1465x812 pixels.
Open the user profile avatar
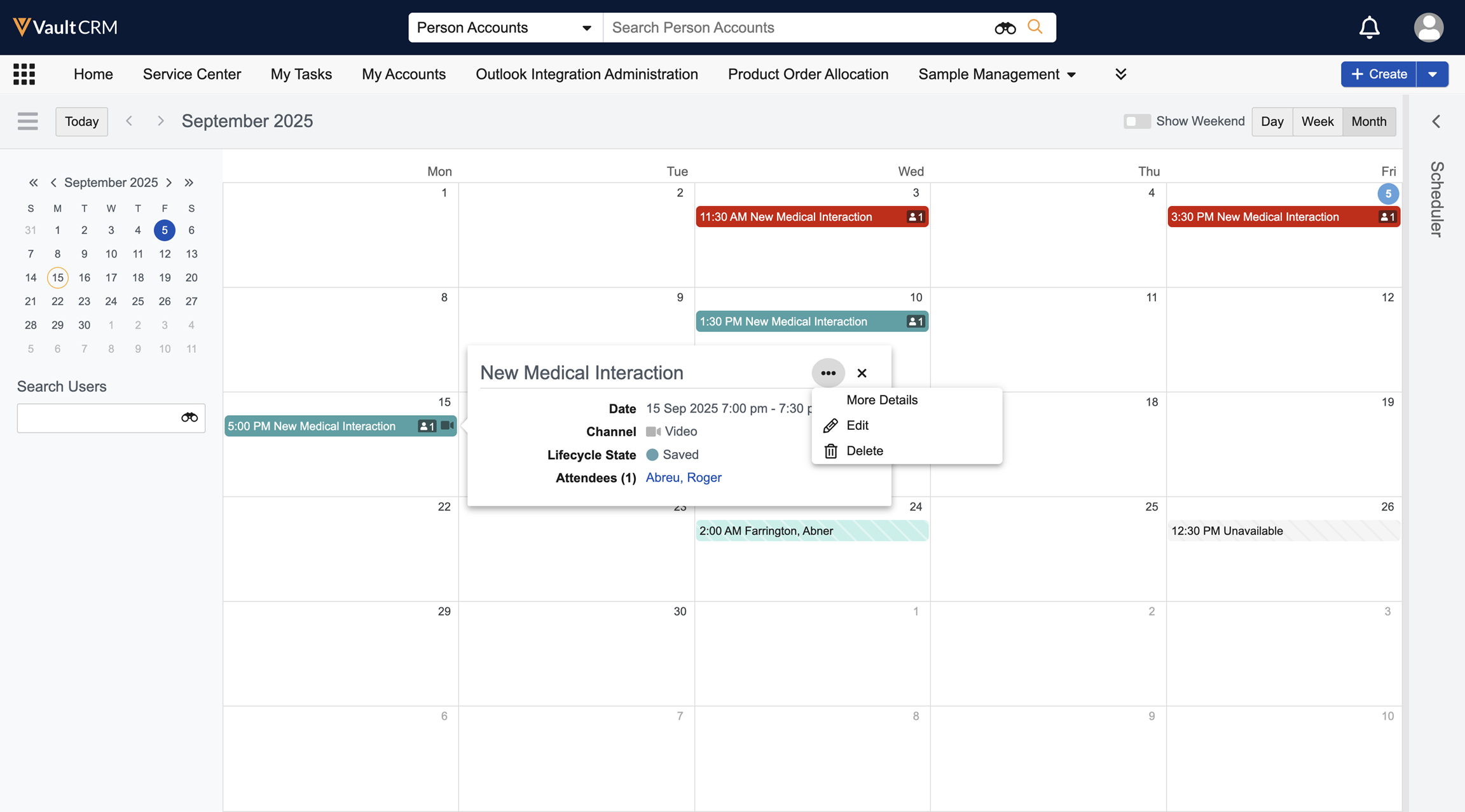click(x=1428, y=27)
